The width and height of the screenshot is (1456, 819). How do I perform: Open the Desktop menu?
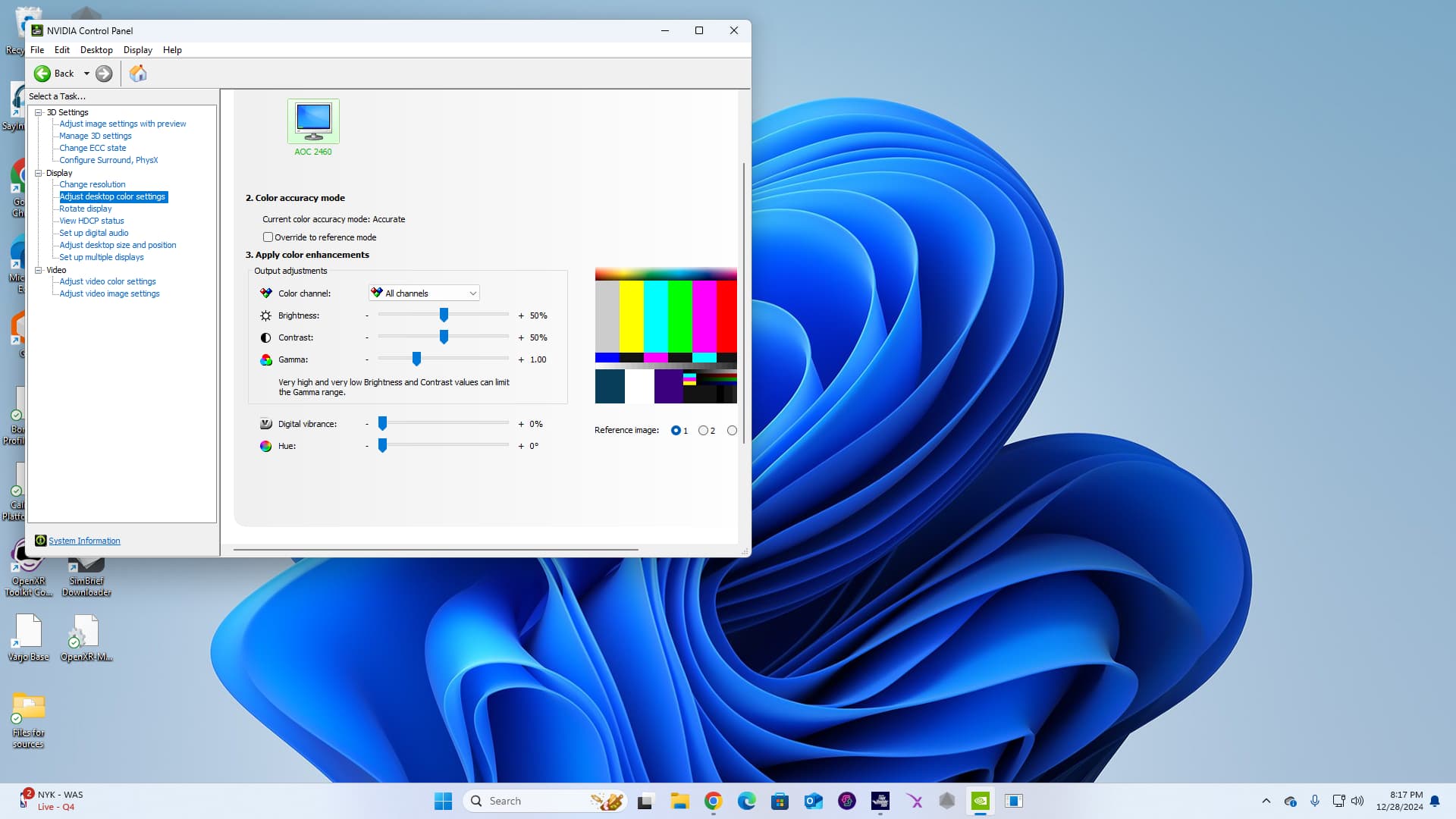pos(96,50)
